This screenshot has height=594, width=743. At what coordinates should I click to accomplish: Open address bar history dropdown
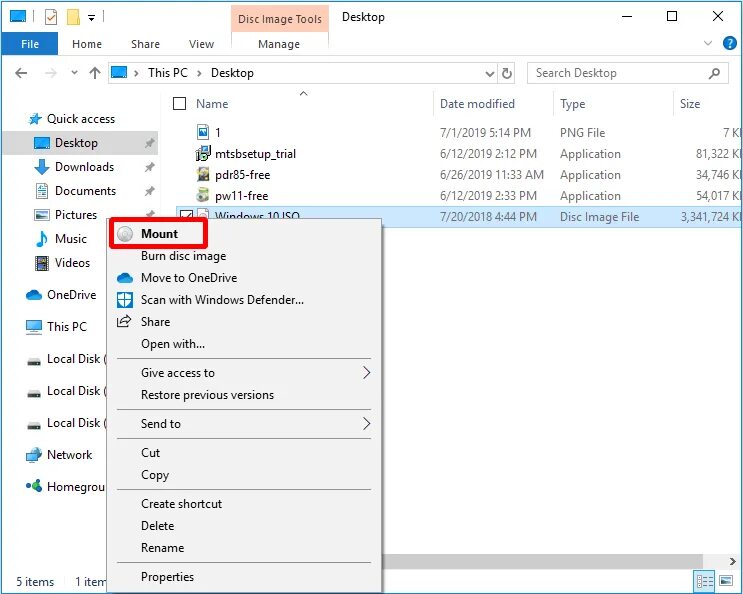(x=490, y=73)
